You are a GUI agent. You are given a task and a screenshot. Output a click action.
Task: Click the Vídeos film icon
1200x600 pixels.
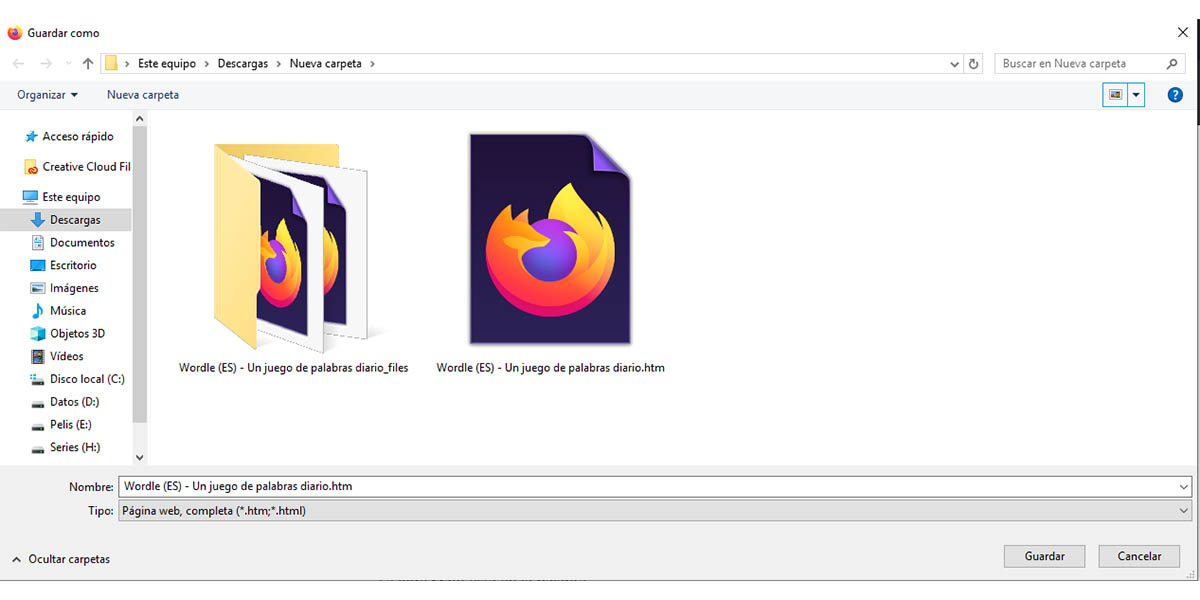(x=38, y=357)
